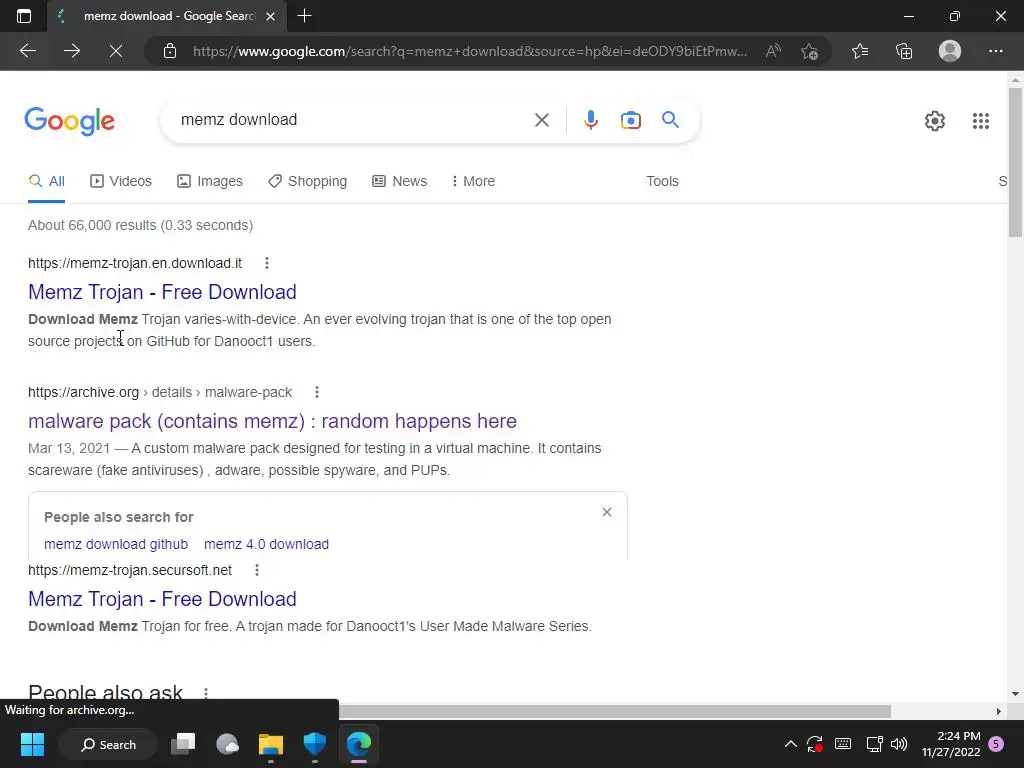This screenshot has height=768, width=1024.
Task: Open the search Tools options
Action: (x=662, y=182)
